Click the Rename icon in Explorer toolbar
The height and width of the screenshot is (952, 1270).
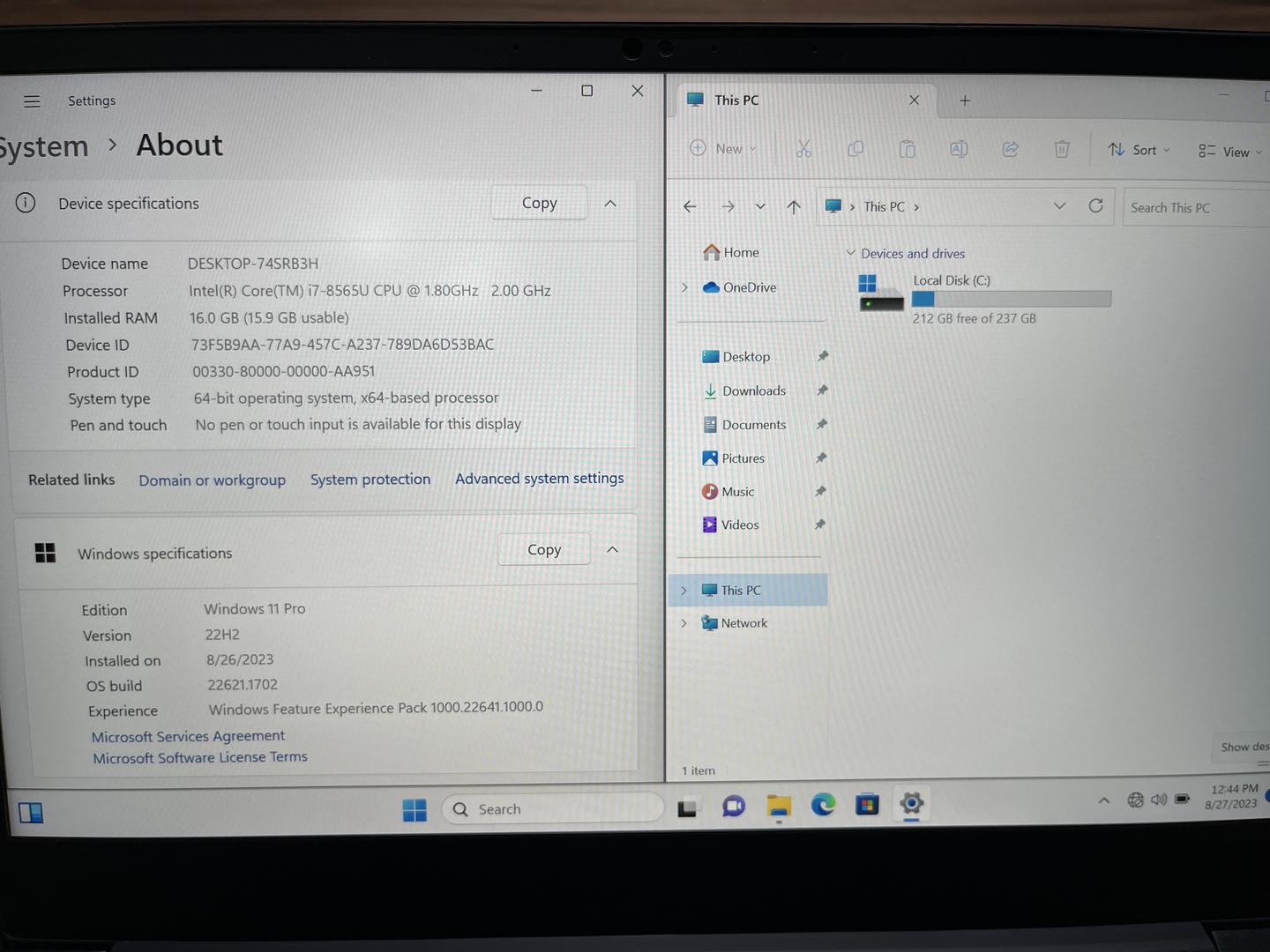click(959, 149)
